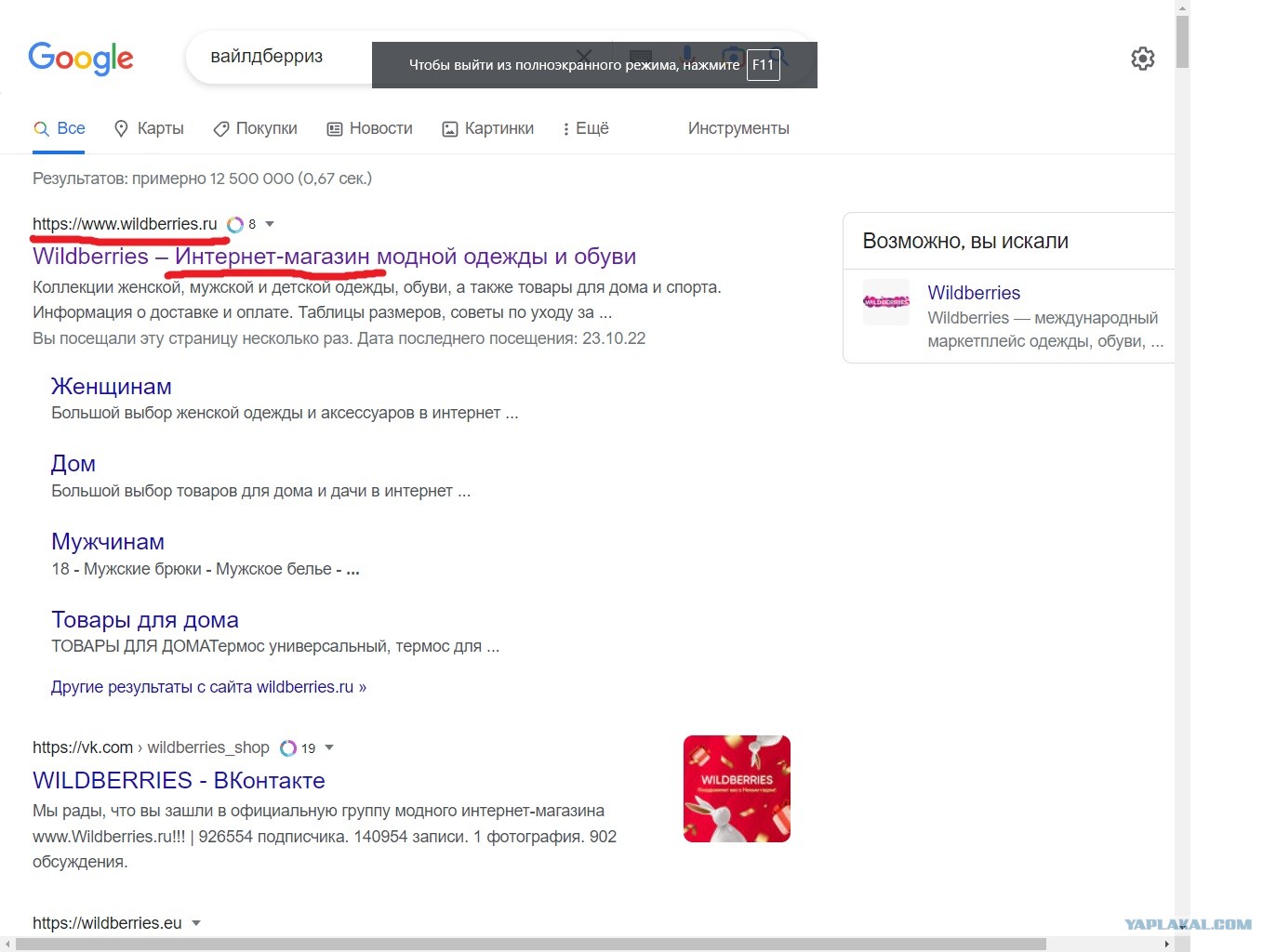Click the 18 - Мужские брюки snippet text

(206, 569)
